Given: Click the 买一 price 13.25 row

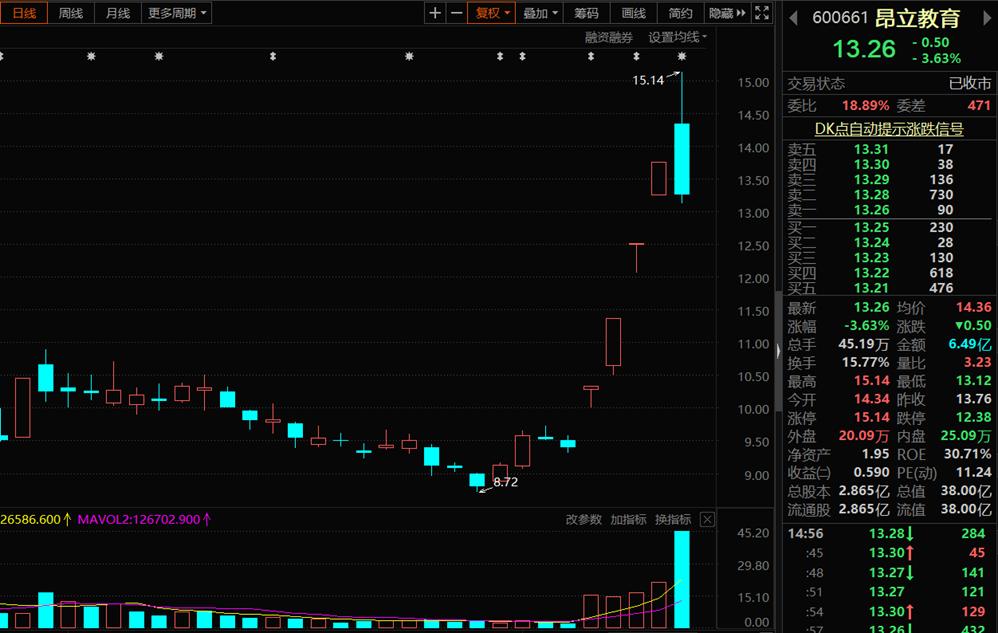Looking at the screenshot, I should [x=889, y=227].
